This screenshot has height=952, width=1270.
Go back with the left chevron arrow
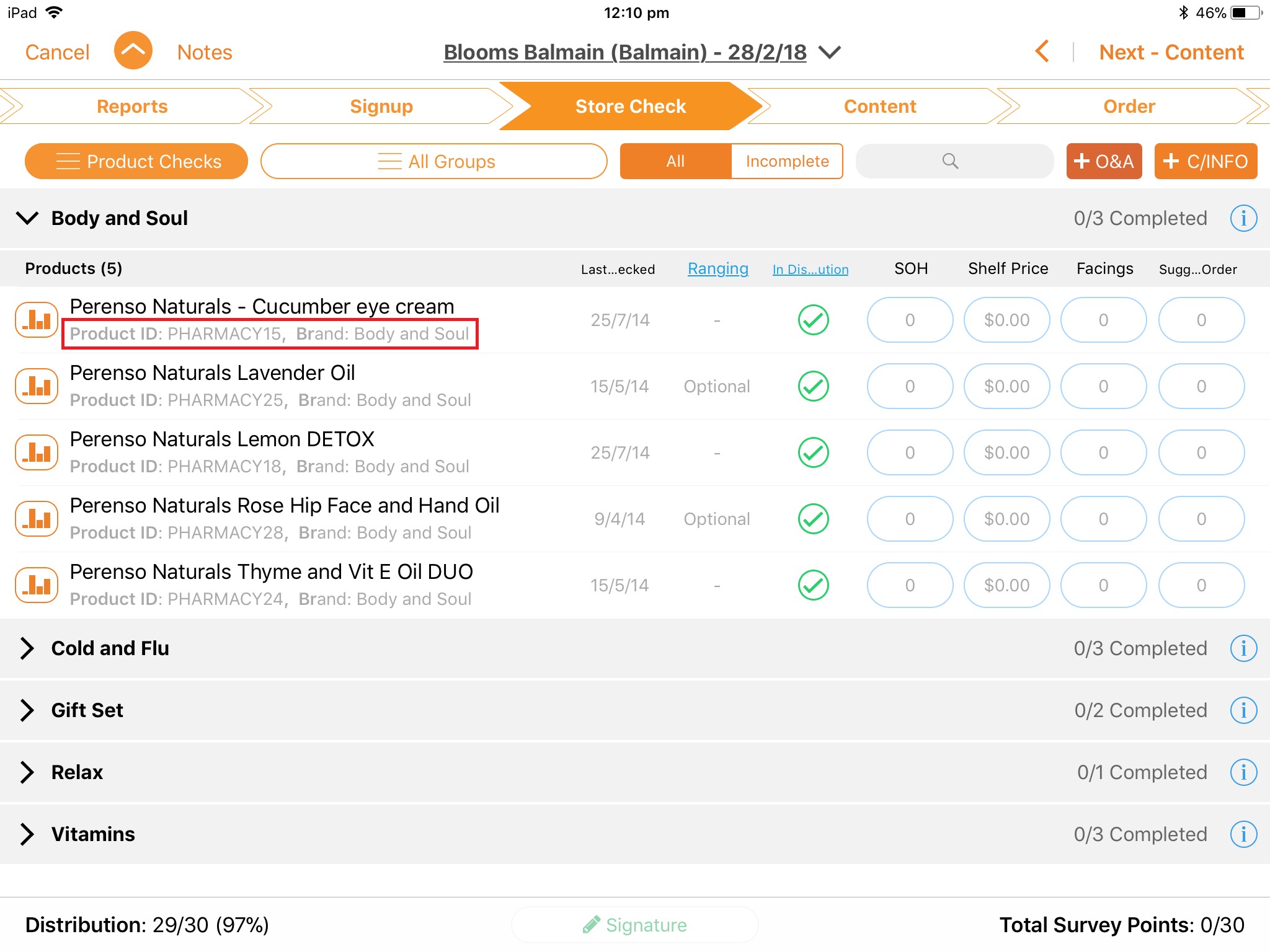click(x=1042, y=51)
